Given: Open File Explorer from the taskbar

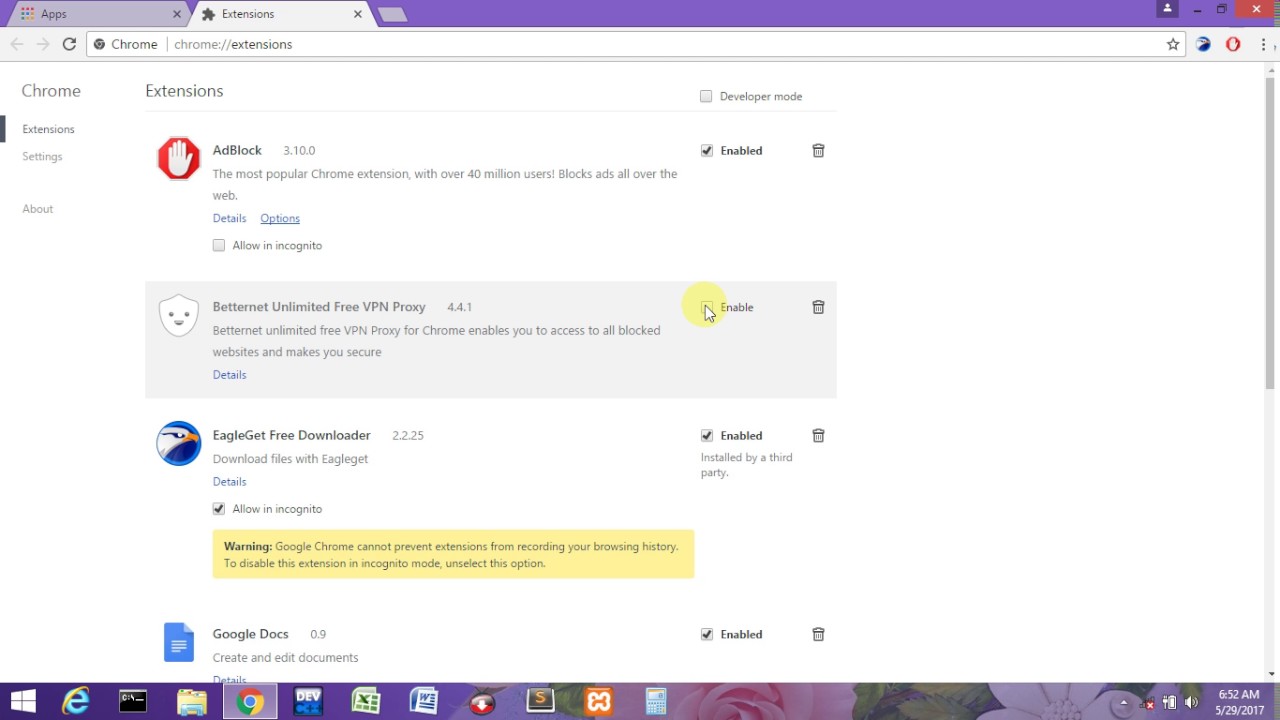Looking at the screenshot, I should point(191,701).
